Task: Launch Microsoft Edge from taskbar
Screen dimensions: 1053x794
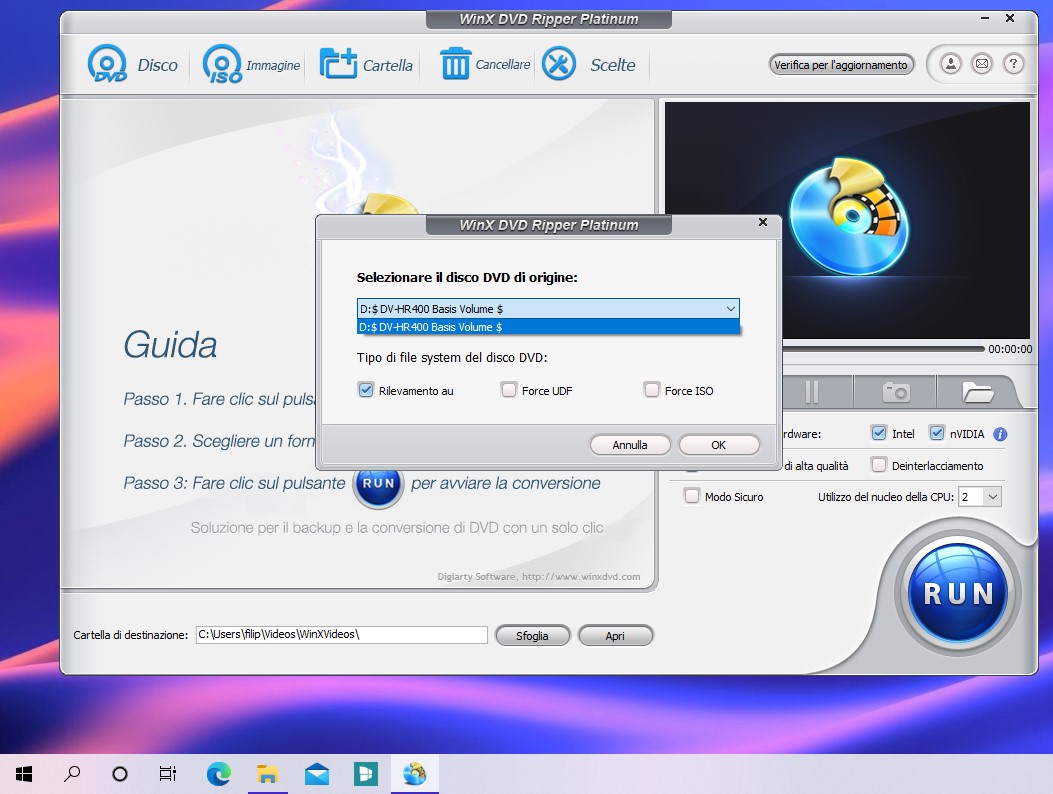Action: click(219, 774)
